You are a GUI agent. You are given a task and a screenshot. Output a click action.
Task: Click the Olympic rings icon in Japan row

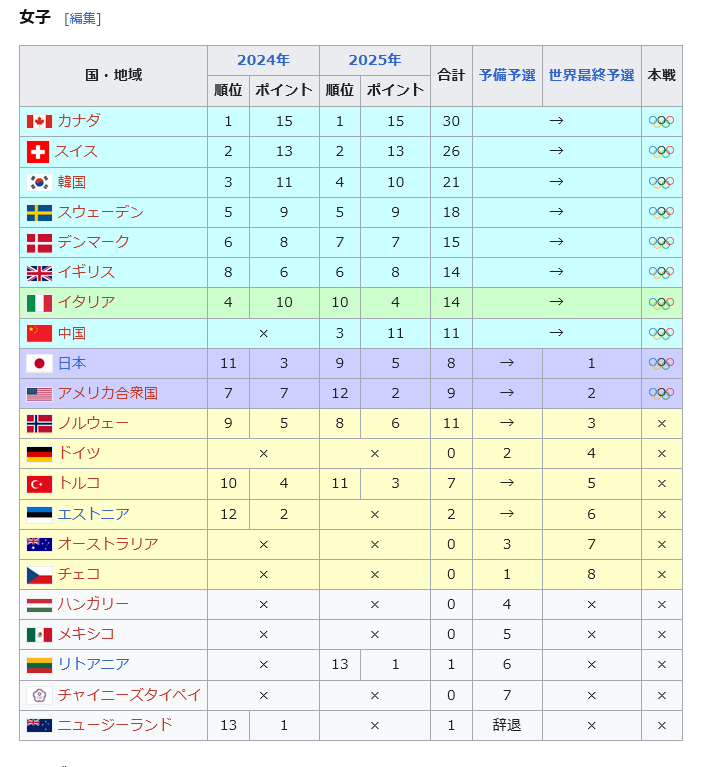pyautogui.click(x=661, y=363)
